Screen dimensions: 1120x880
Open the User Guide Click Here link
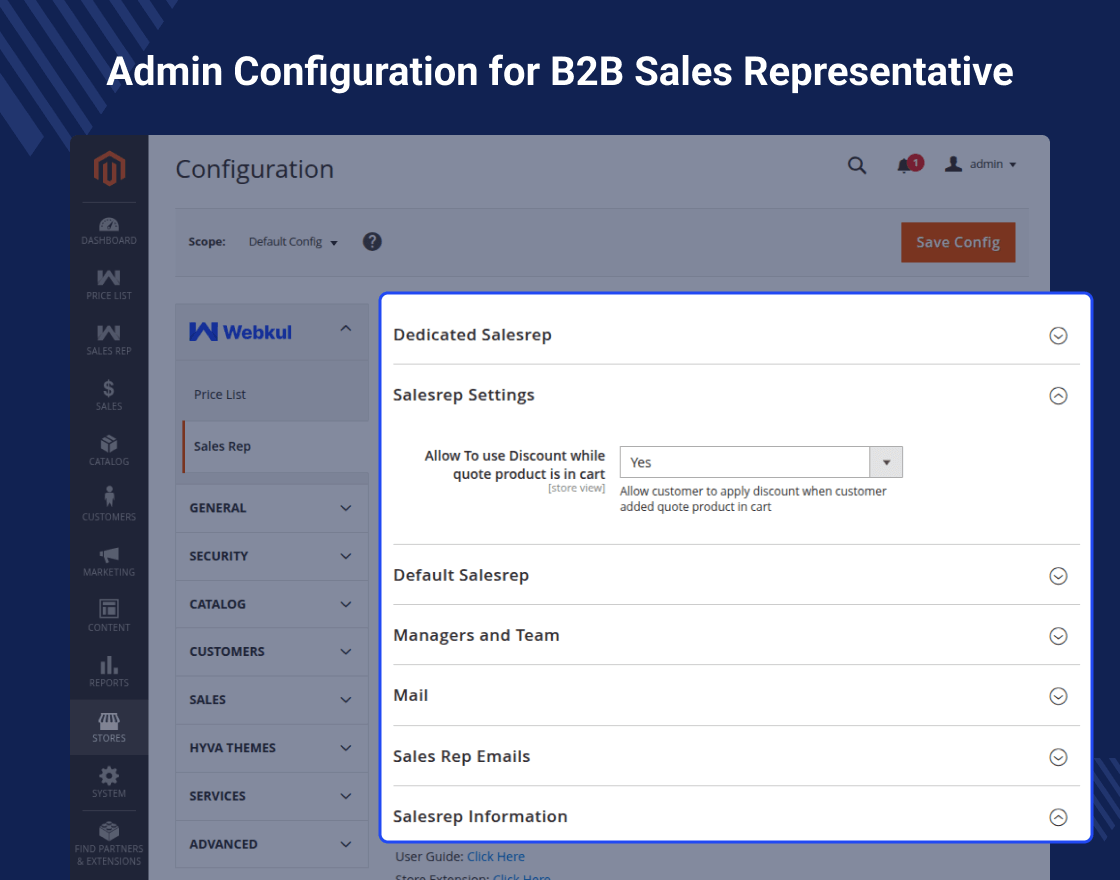(x=496, y=856)
